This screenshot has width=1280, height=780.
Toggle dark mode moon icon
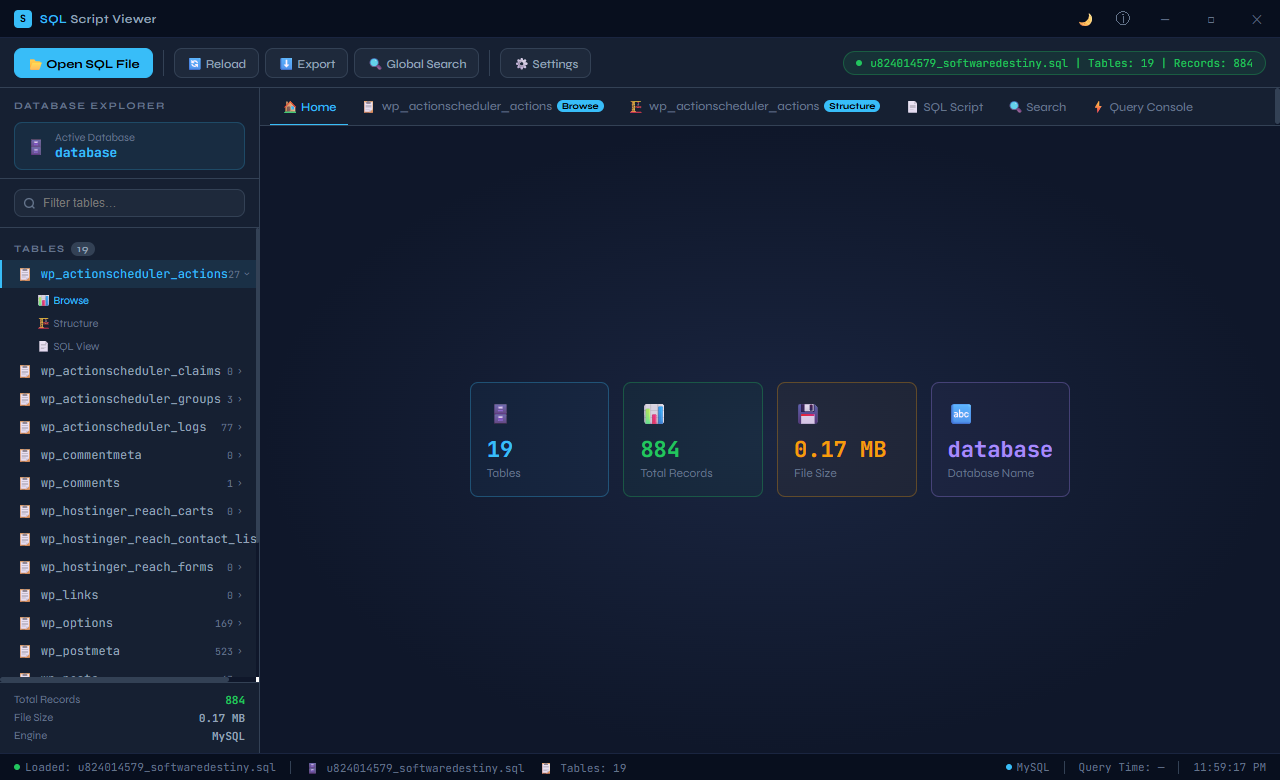[x=1085, y=19]
